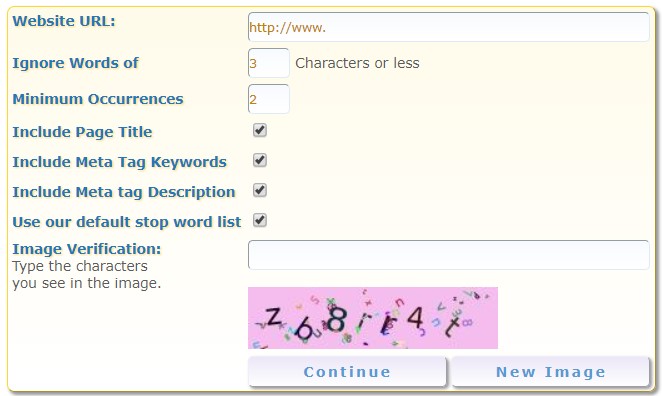The height and width of the screenshot is (396, 662).
Task: Uncheck the Include Page Title checkbox
Action: pos(260,130)
